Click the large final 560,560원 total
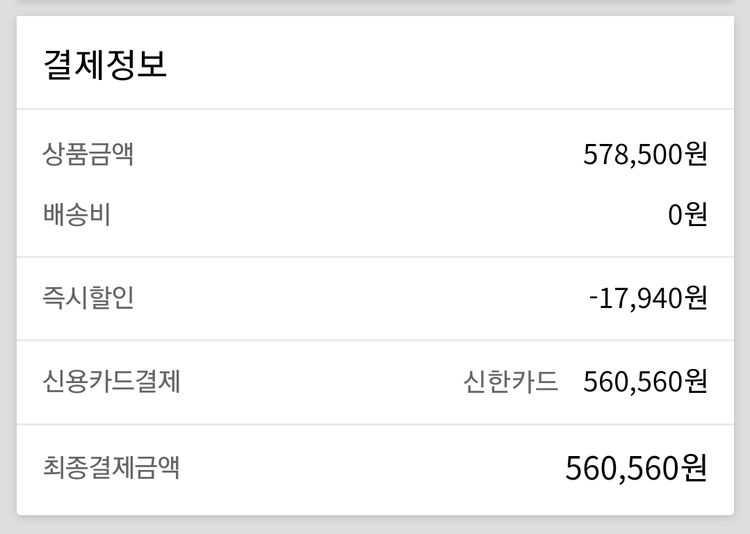Viewport: 750px width, 534px height. tap(636, 467)
